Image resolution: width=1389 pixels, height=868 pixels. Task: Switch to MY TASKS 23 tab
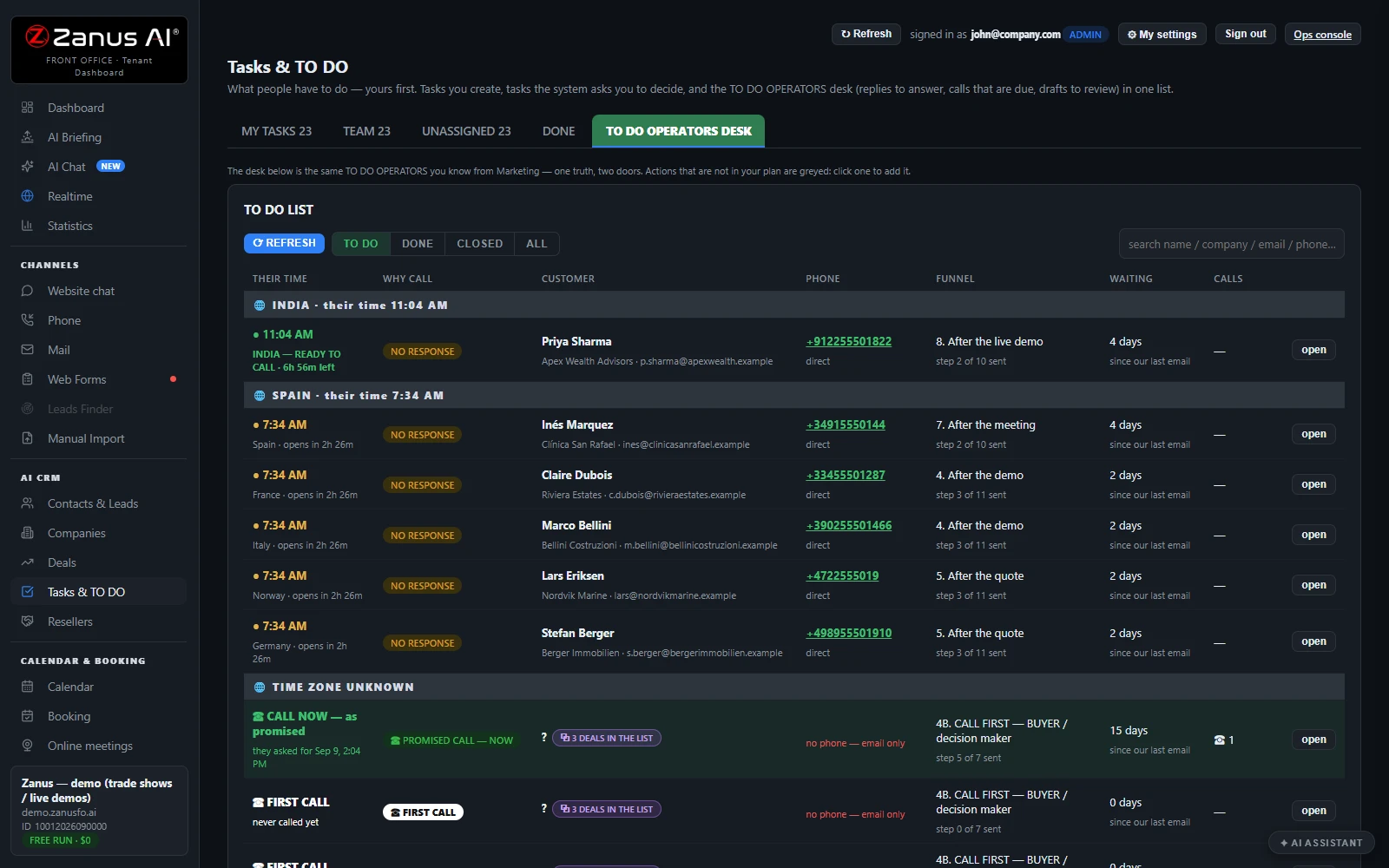tap(276, 131)
